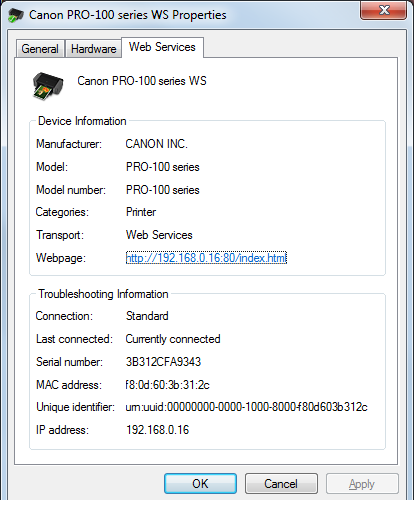Click the MAC address 'f8:0d:60:3b:31:2c'
Viewport: 416px width, 518px height.
(167, 385)
